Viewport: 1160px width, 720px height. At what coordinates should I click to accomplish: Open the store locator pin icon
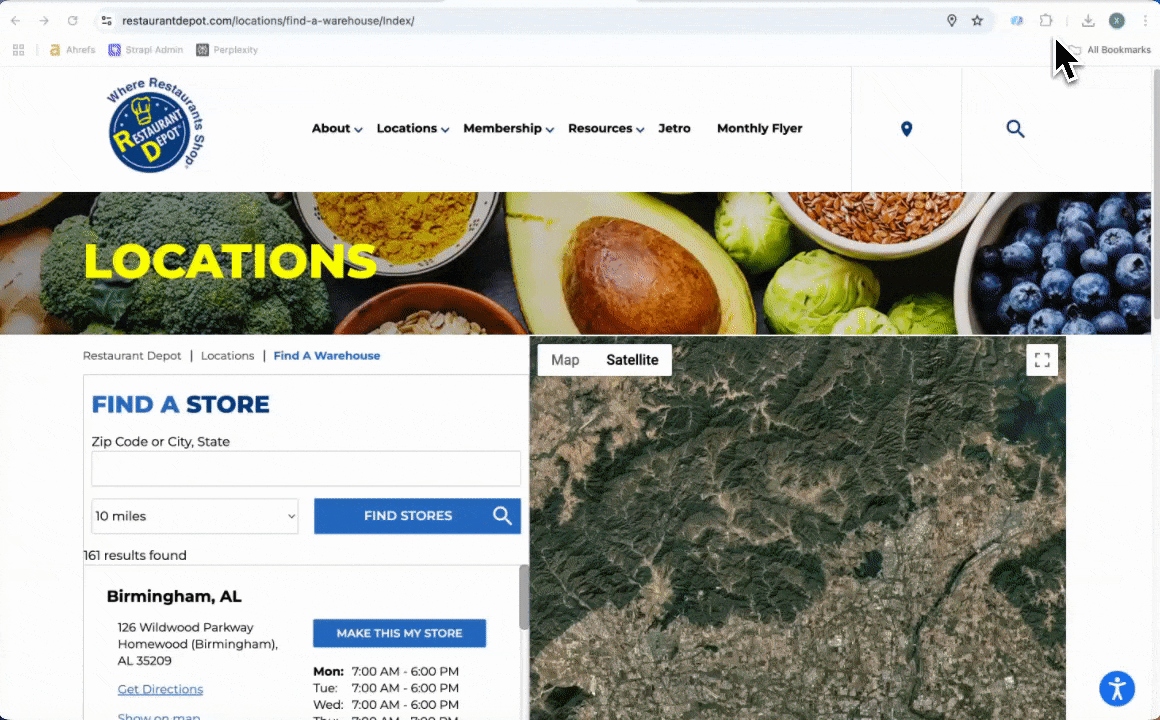(906, 129)
